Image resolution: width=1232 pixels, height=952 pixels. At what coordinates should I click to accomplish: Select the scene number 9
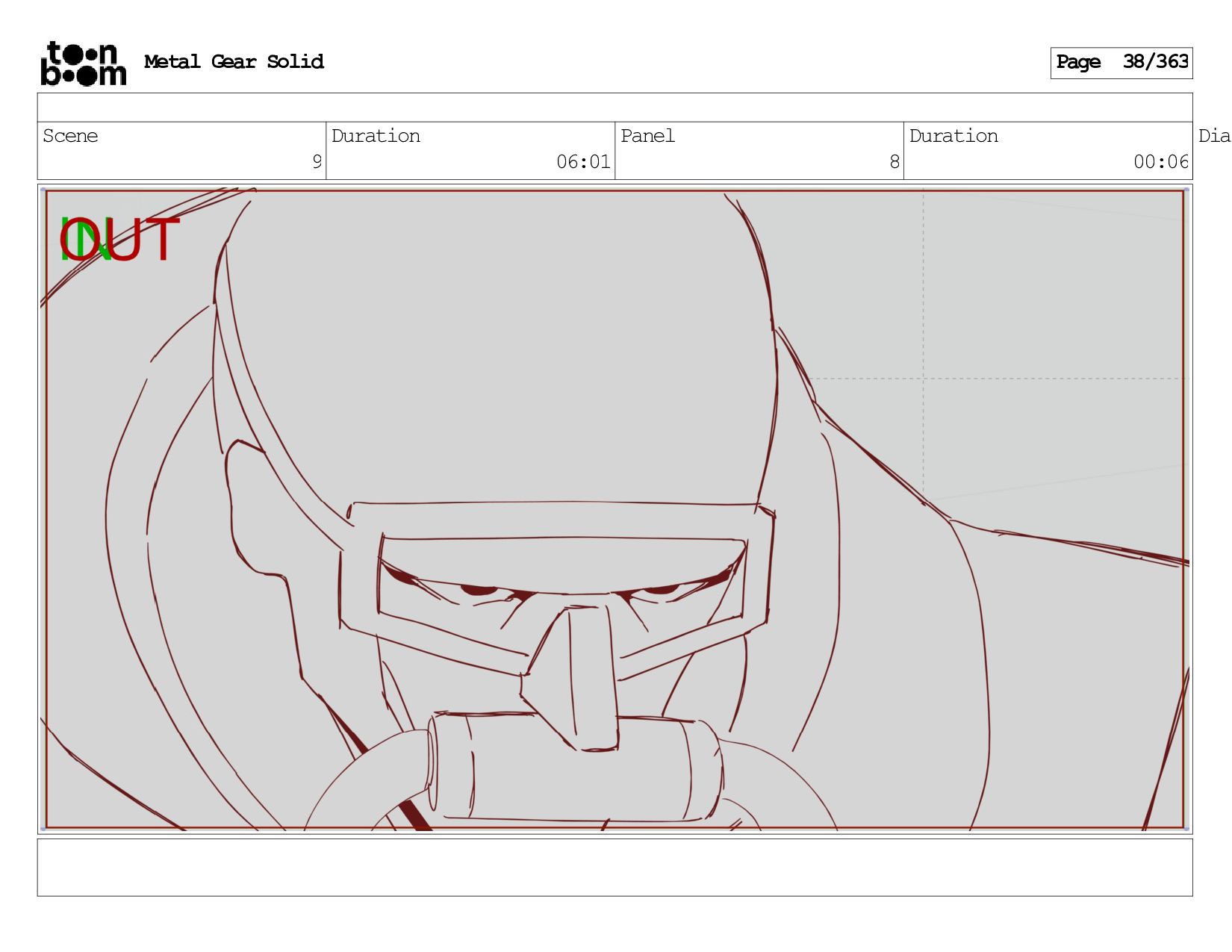(x=317, y=162)
